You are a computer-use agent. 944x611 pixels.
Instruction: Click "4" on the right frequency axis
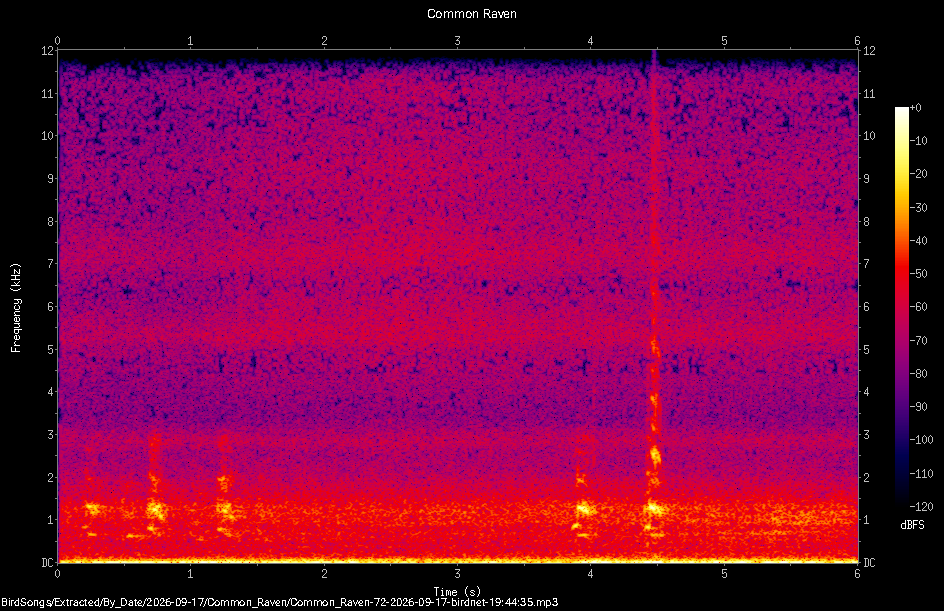866,392
